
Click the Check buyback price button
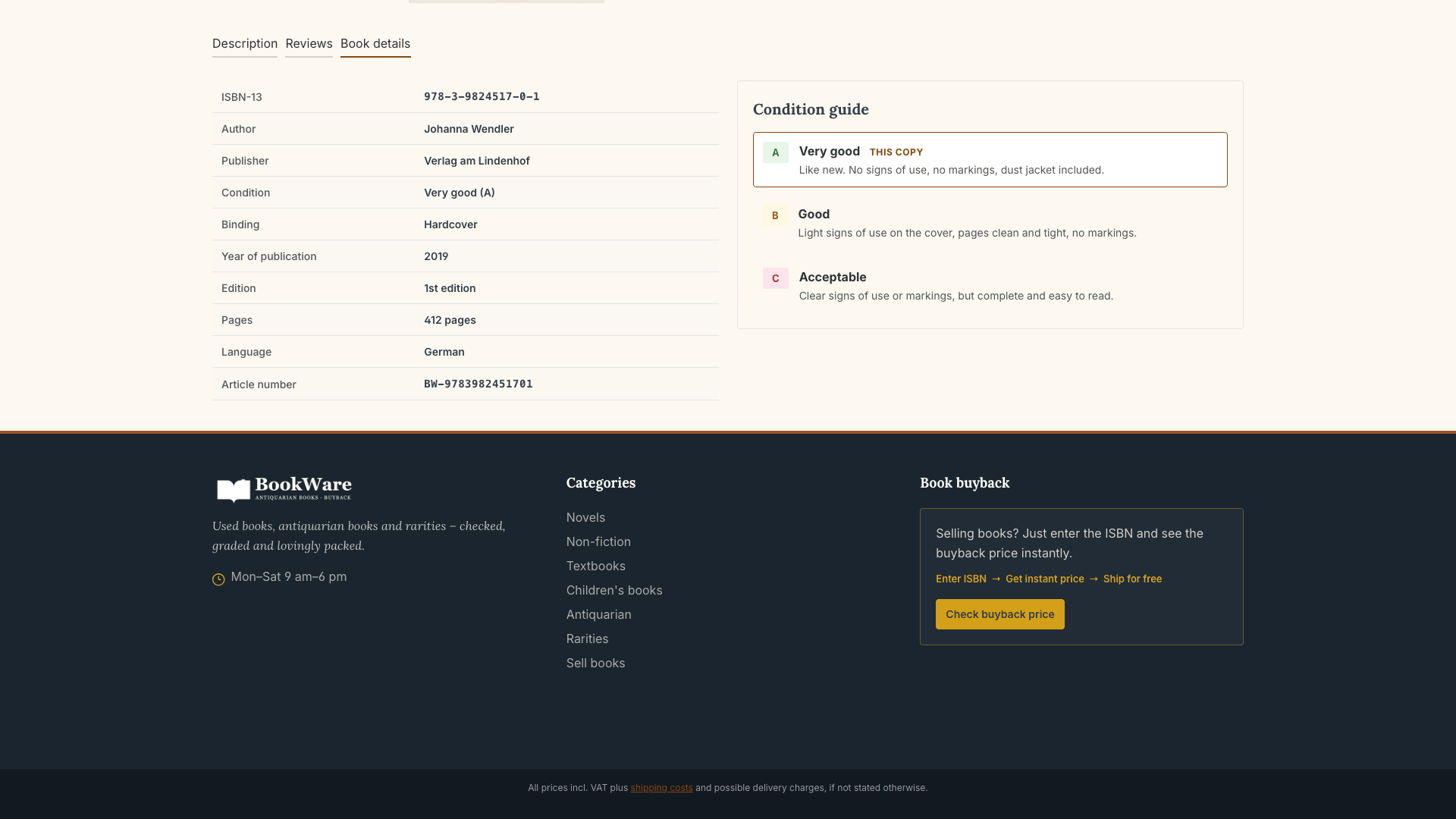point(999,614)
